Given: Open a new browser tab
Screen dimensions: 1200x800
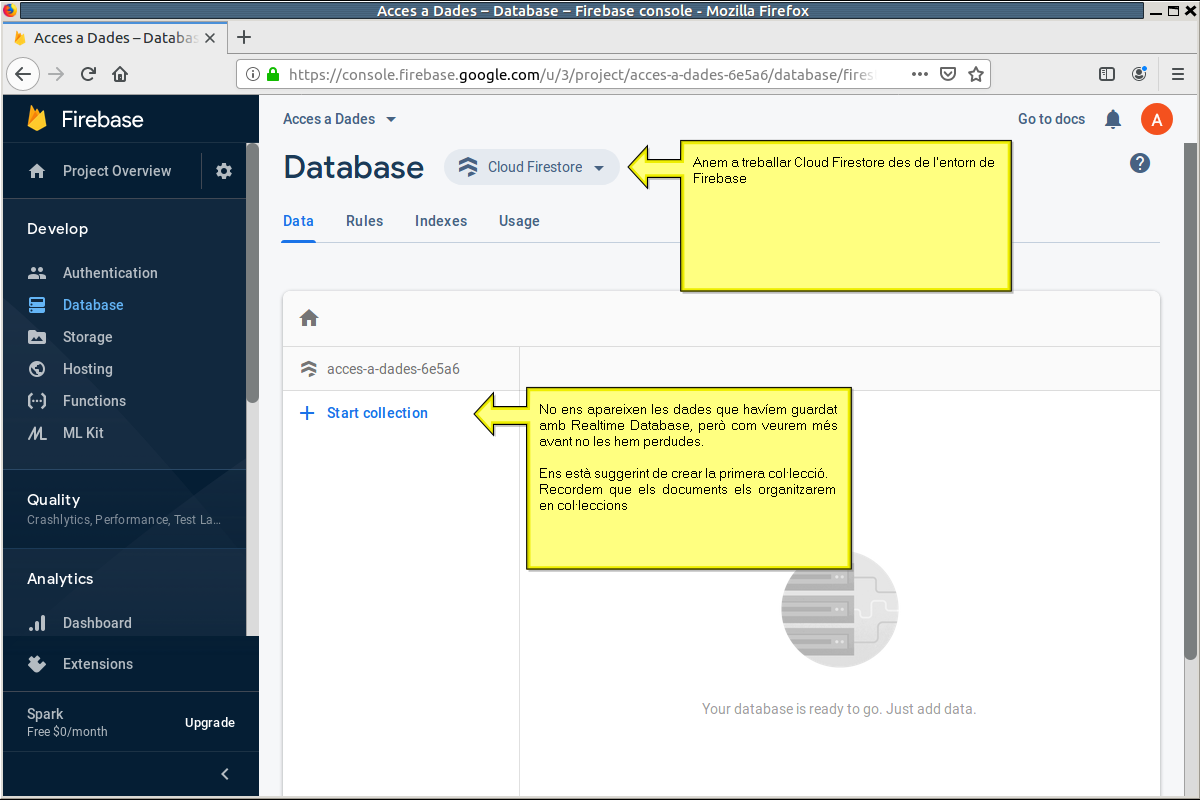Looking at the screenshot, I should tap(243, 38).
